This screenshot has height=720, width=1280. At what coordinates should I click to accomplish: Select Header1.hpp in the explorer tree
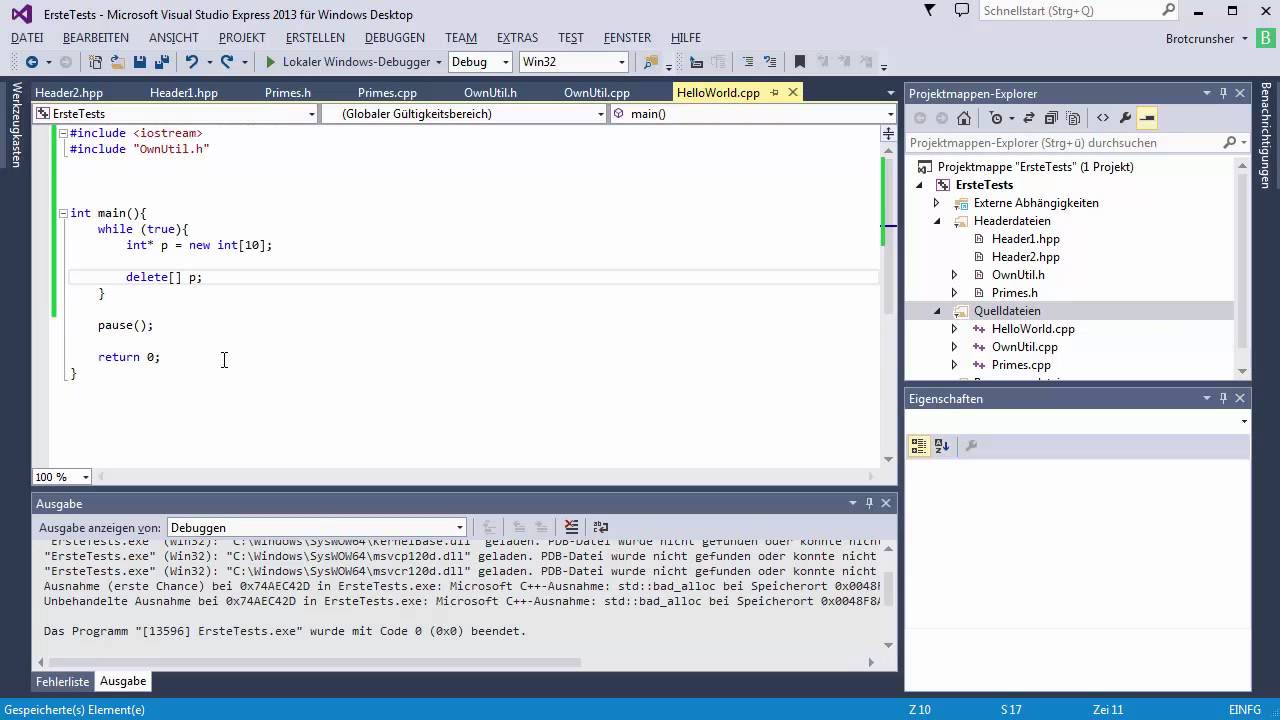pyautogui.click(x=1025, y=239)
